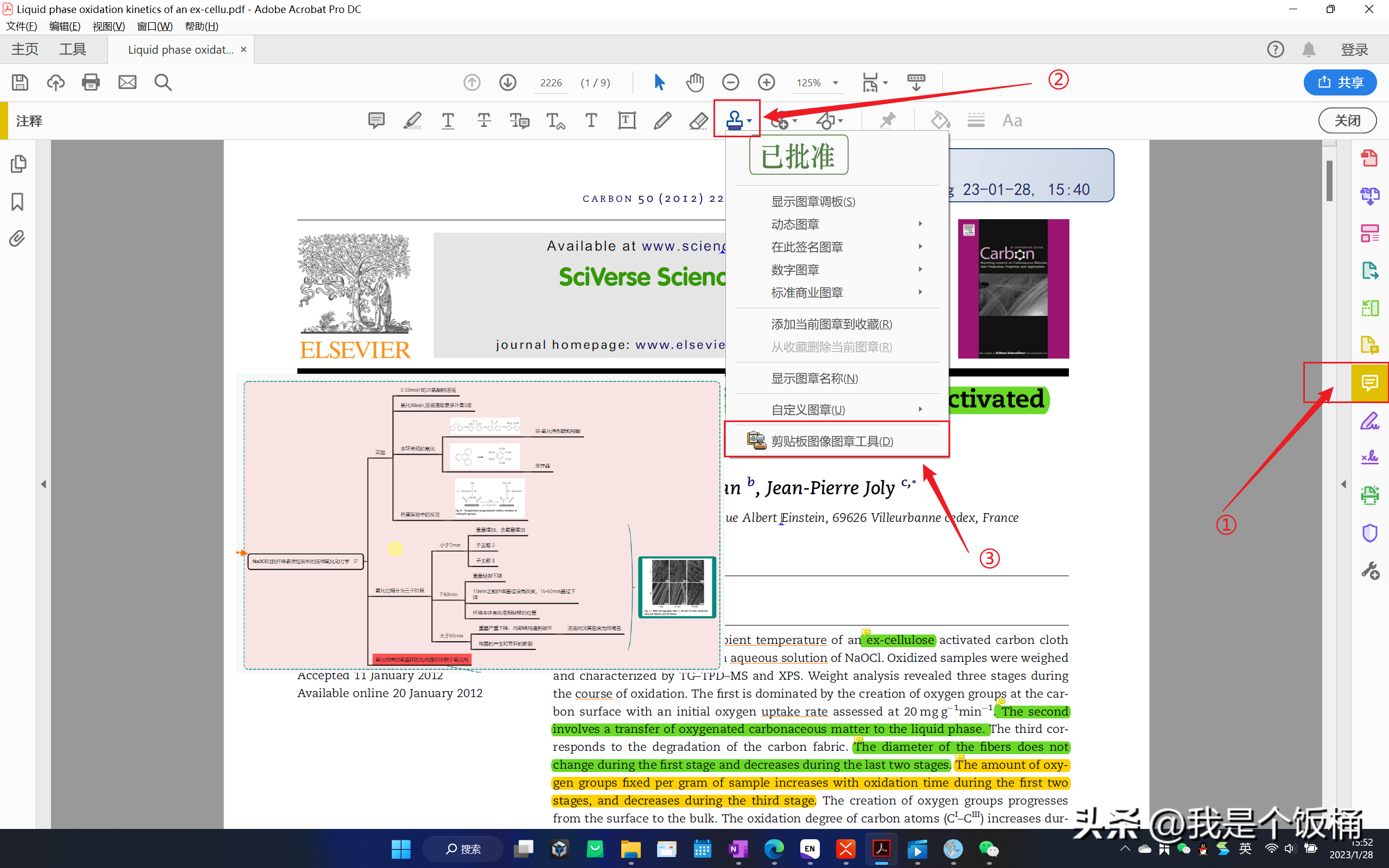Choose 剪贴板图像图章工具 entry

[837, 441]
